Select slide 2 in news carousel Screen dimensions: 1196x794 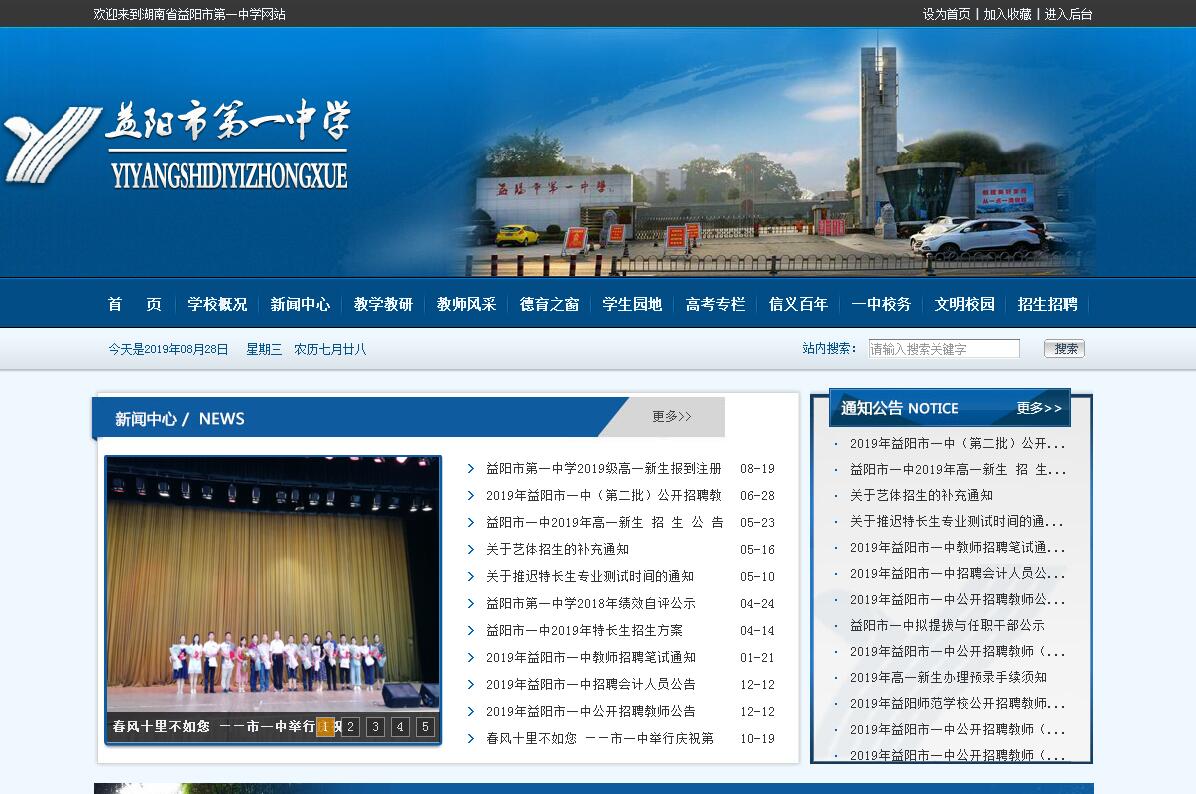(x=350, y=727)
